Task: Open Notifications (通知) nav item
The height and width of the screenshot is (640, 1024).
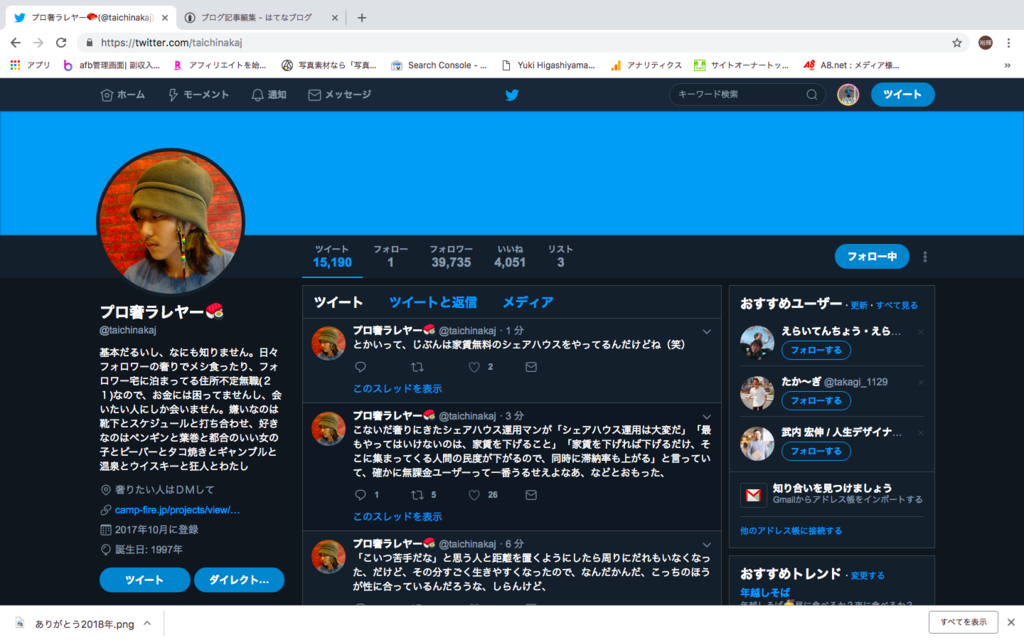Action: click(x=269, y=95)
